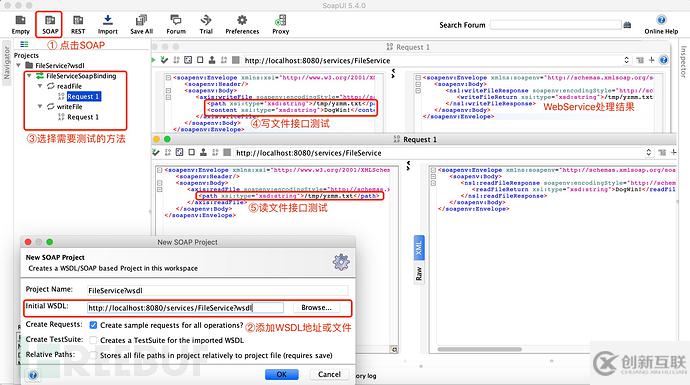
Task: Select the writeFile operation in tree
Action: tap(69, 106)
